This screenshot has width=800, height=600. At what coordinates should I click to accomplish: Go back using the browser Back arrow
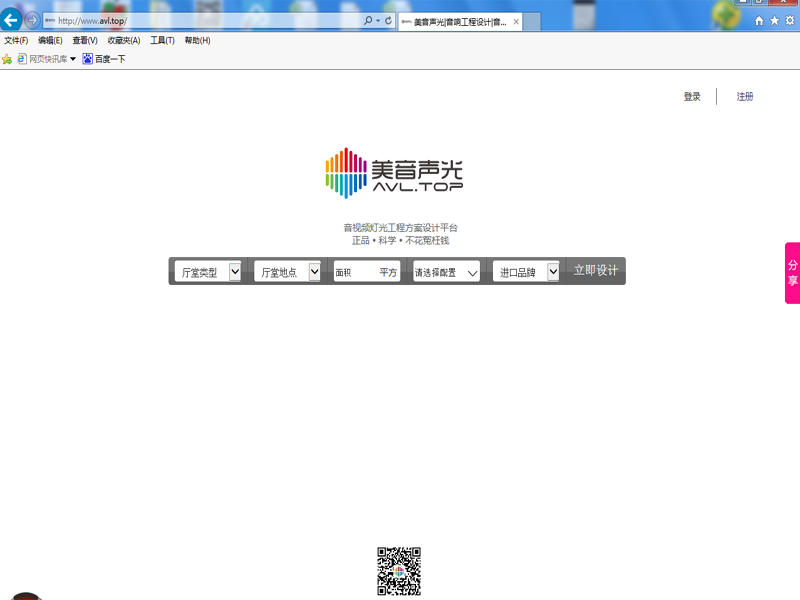click(11, 20)
